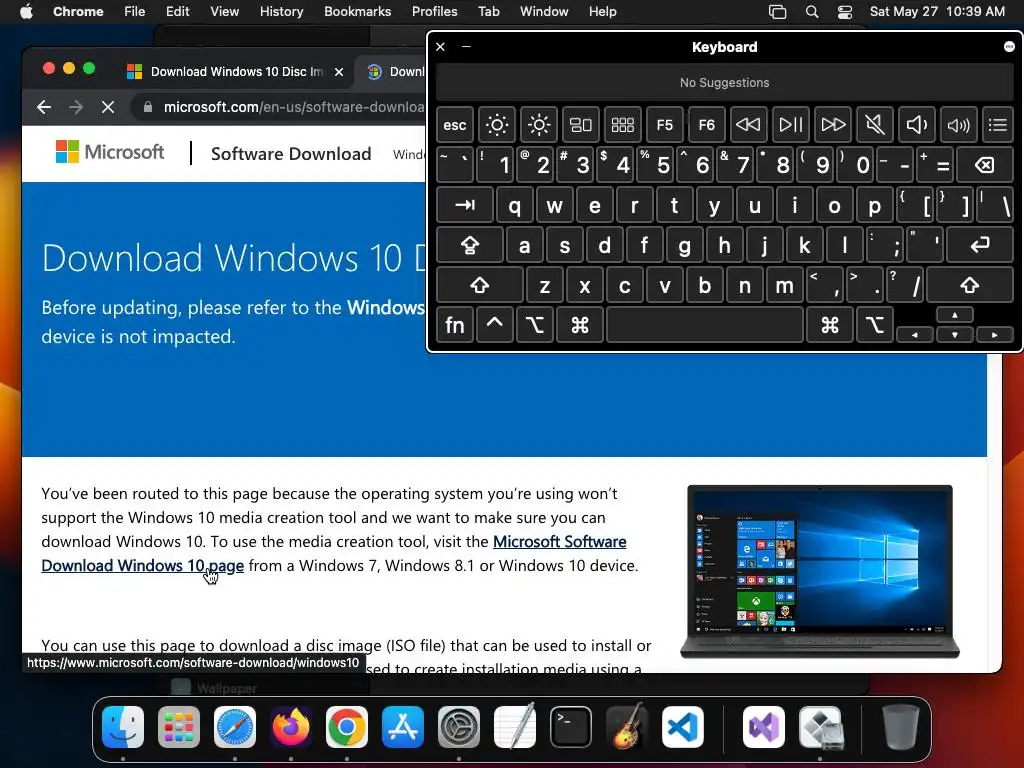Toggle the right option key
The image size is (1024, 768).
(875, 325)
